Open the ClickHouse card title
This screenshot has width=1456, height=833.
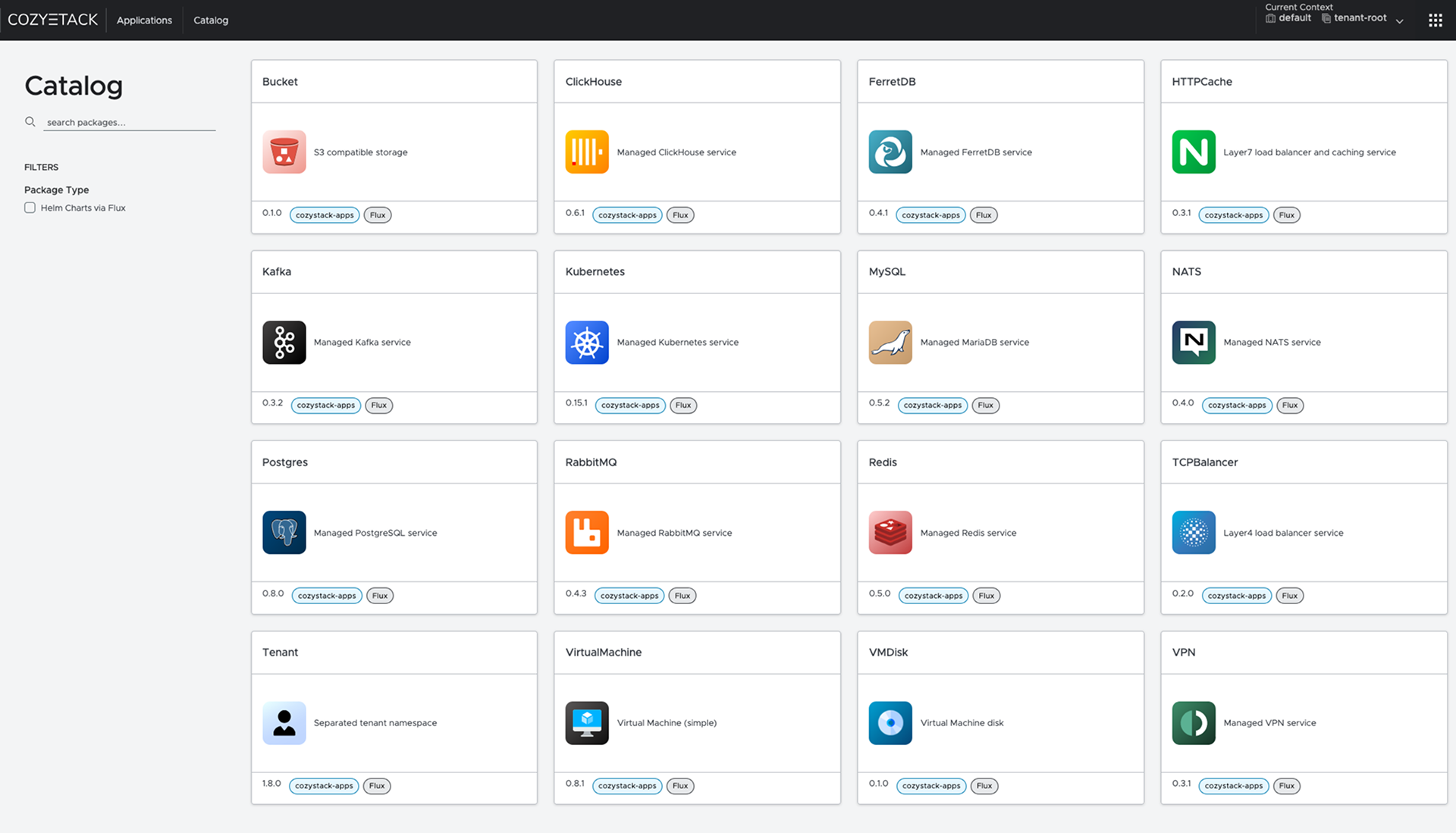[x=593, y=82]
